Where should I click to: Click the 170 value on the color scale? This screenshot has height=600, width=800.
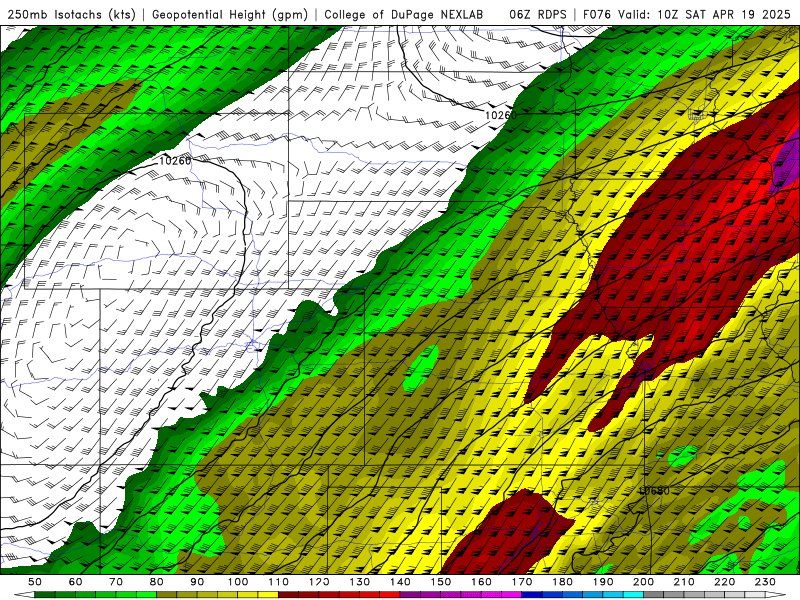pyautogui.click(x=522, y=582)
